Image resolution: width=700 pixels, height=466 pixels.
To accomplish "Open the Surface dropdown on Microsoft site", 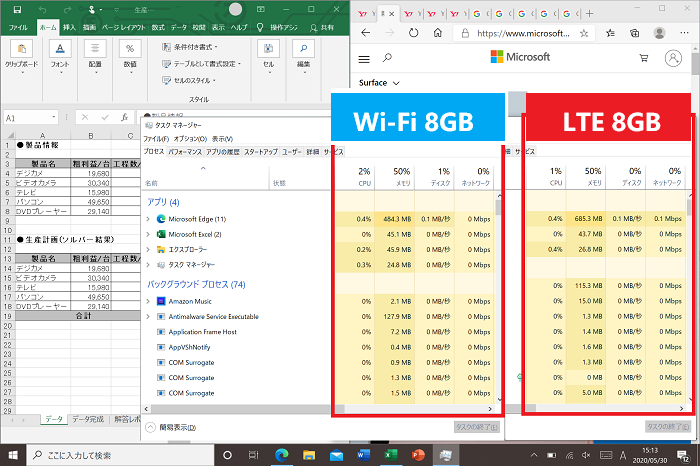I will (379, 83).
